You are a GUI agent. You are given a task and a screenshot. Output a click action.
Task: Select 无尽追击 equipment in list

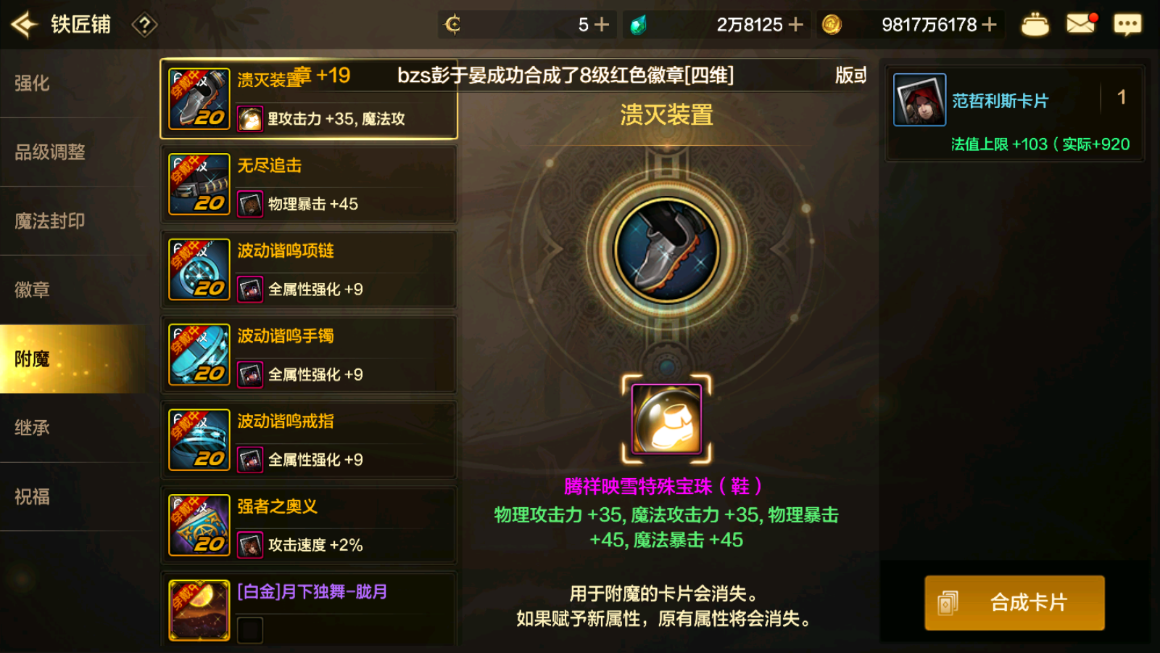pyautogui.click(x=309, y=184)
